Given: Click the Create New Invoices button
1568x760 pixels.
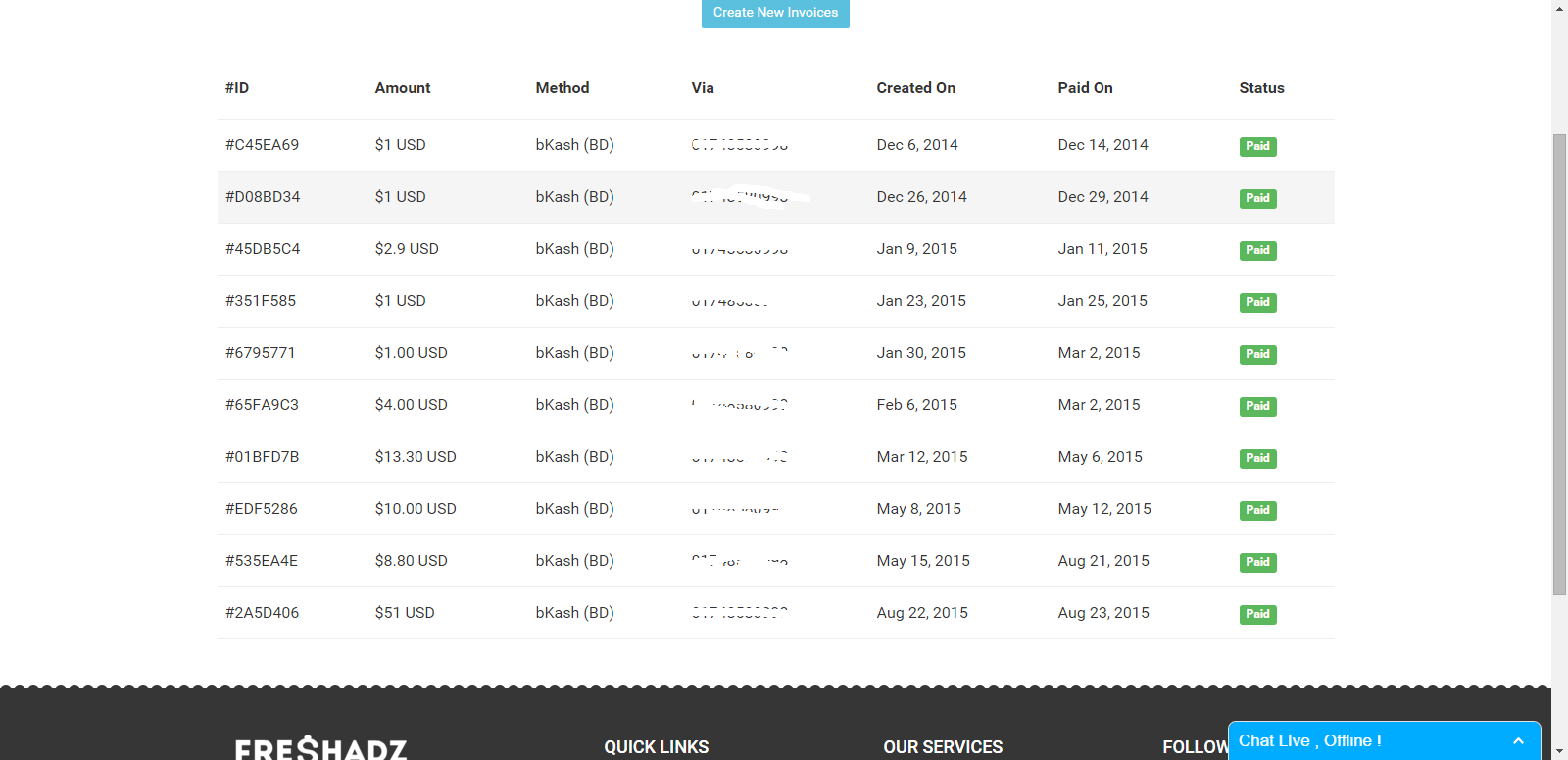Looking at the screenshot, I should pos(775,13).
